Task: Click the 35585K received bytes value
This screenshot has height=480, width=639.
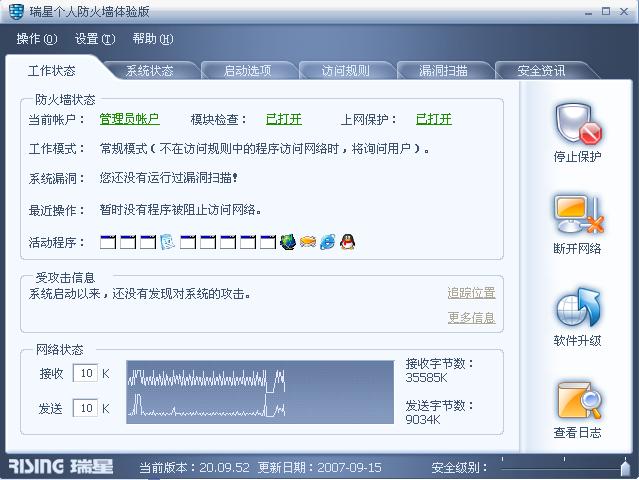Action: pos(426,378)
